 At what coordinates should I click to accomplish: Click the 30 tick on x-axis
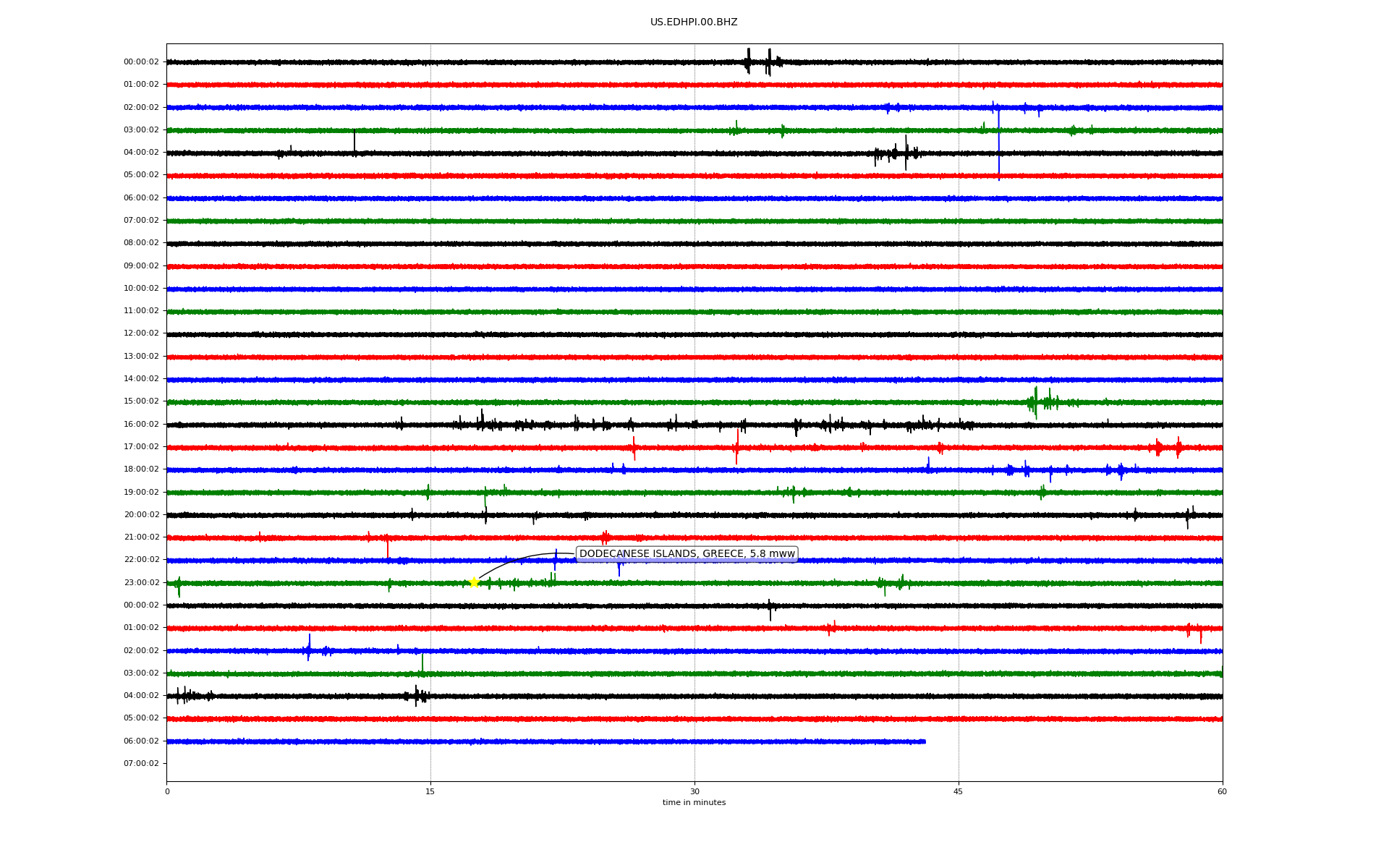tap(694, 791)
